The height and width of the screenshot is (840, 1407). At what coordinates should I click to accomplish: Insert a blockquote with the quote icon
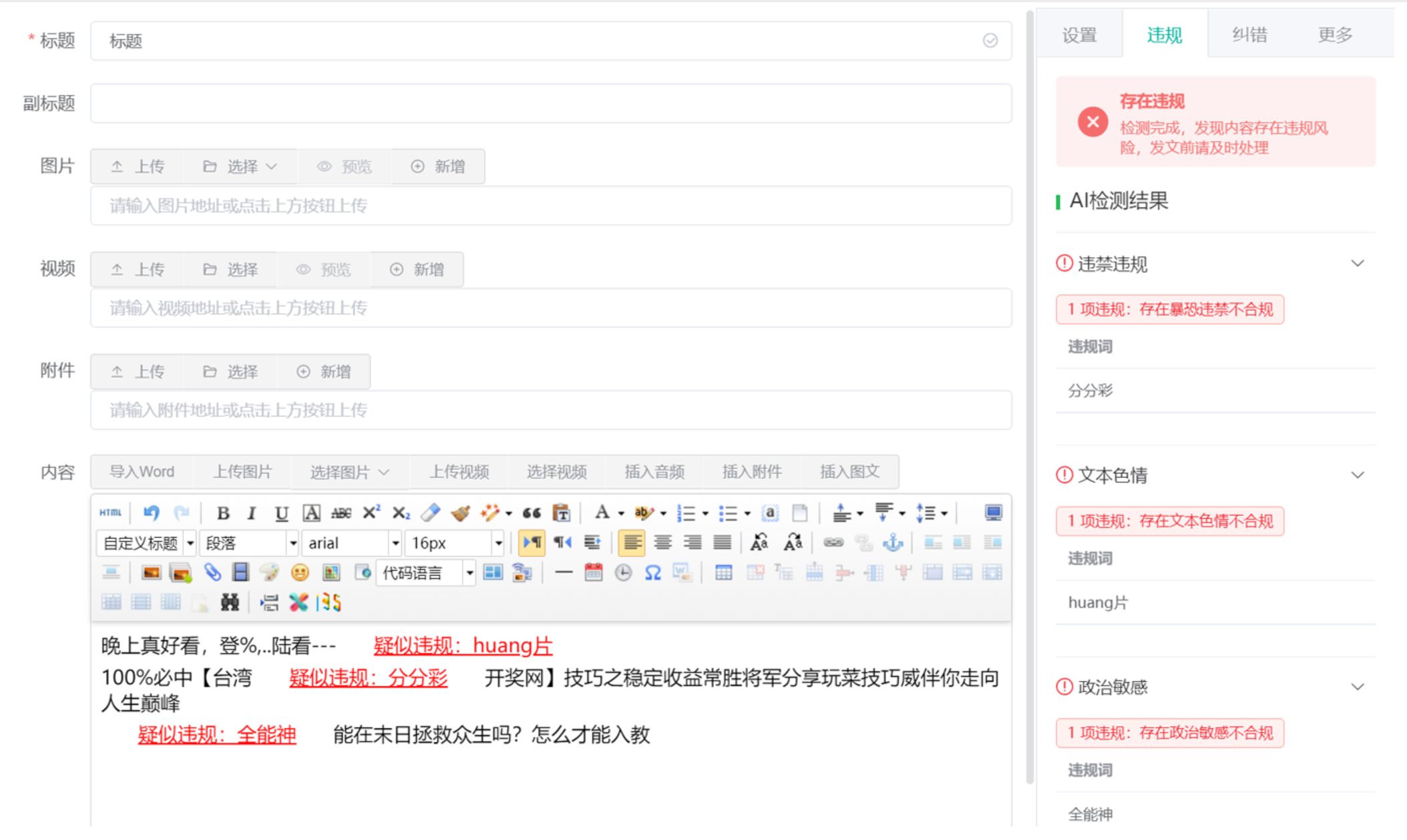point(532,513)
